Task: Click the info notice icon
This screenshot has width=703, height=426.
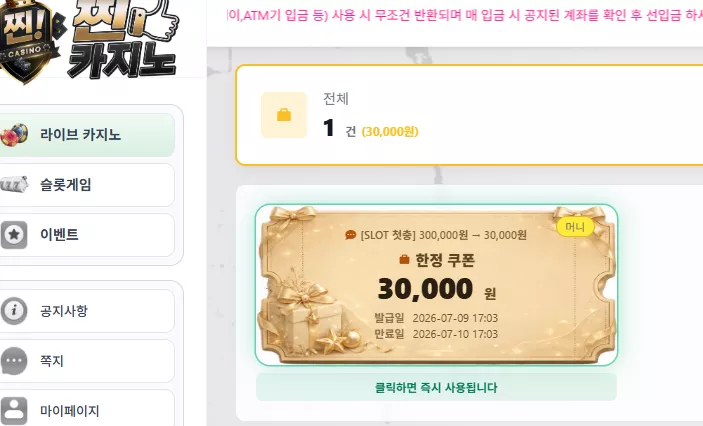Action: (x=13, y=310)
